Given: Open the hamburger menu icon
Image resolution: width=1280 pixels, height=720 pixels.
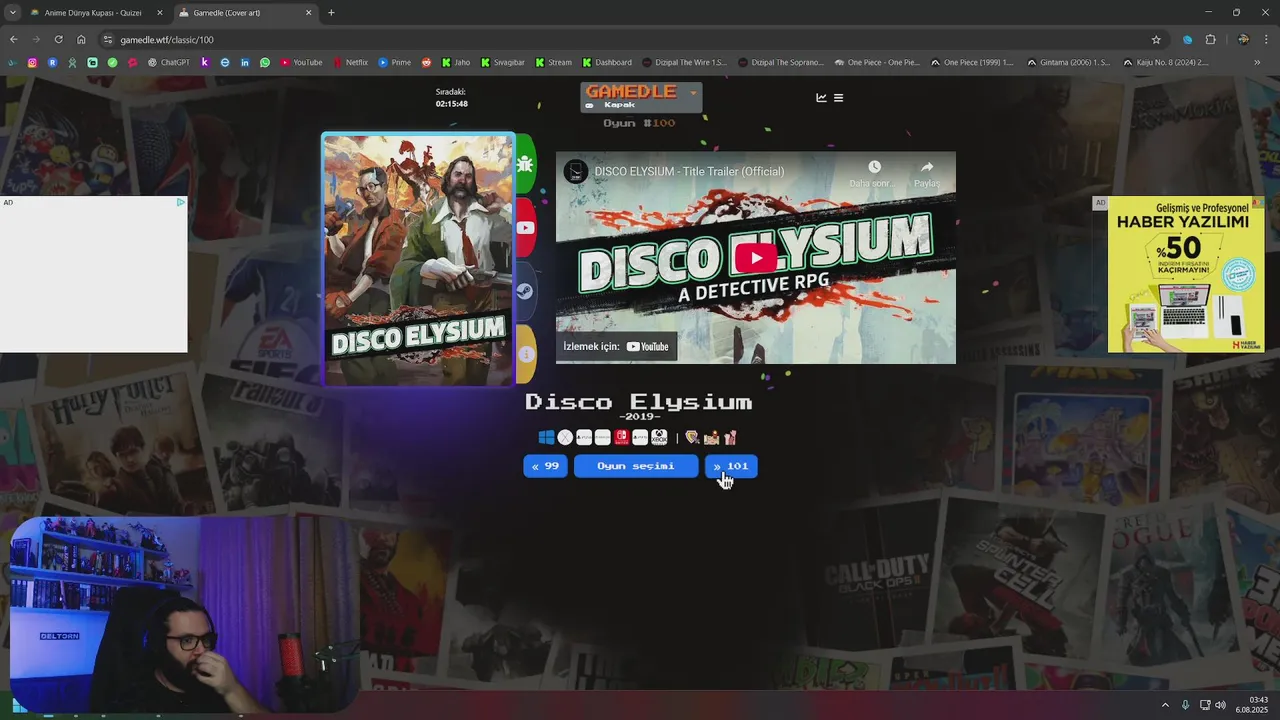Looking at the screenshot, I should pyautogui.click(x=838, y=98).
